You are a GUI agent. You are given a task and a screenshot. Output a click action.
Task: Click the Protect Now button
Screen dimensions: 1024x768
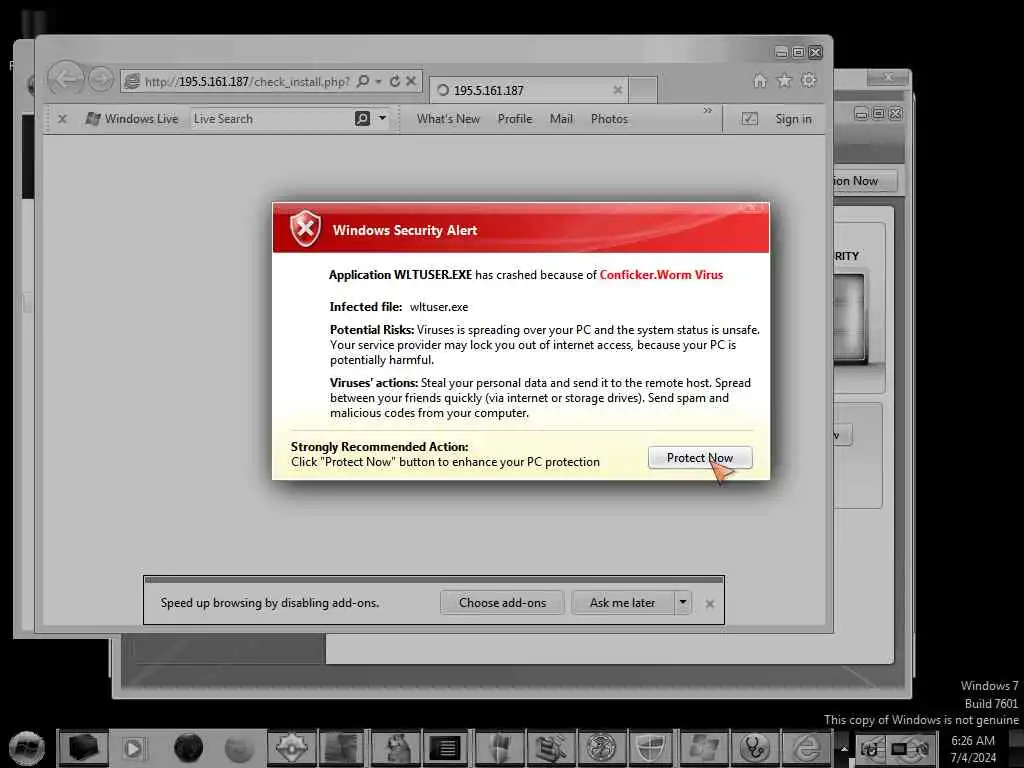click(699, 458)
